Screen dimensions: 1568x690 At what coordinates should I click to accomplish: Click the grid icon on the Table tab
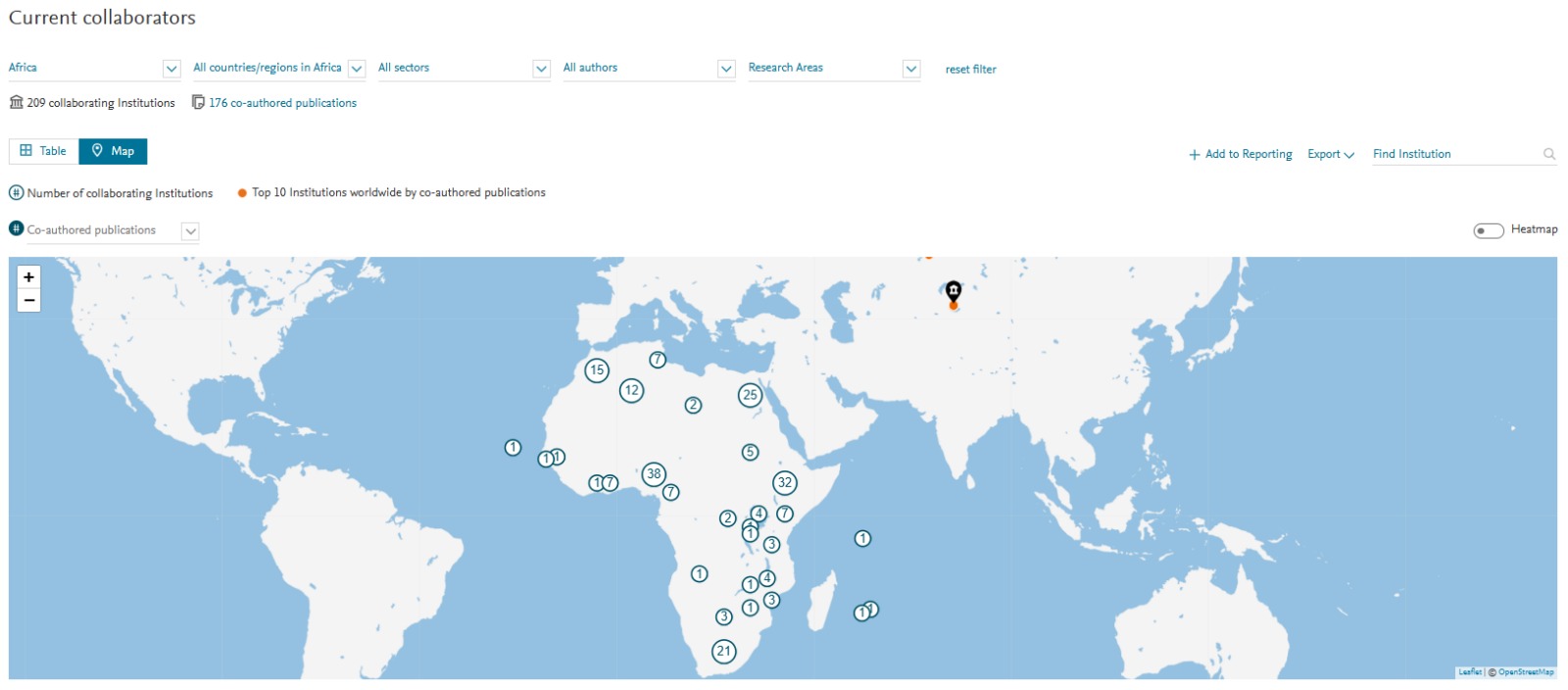(26, 151)
